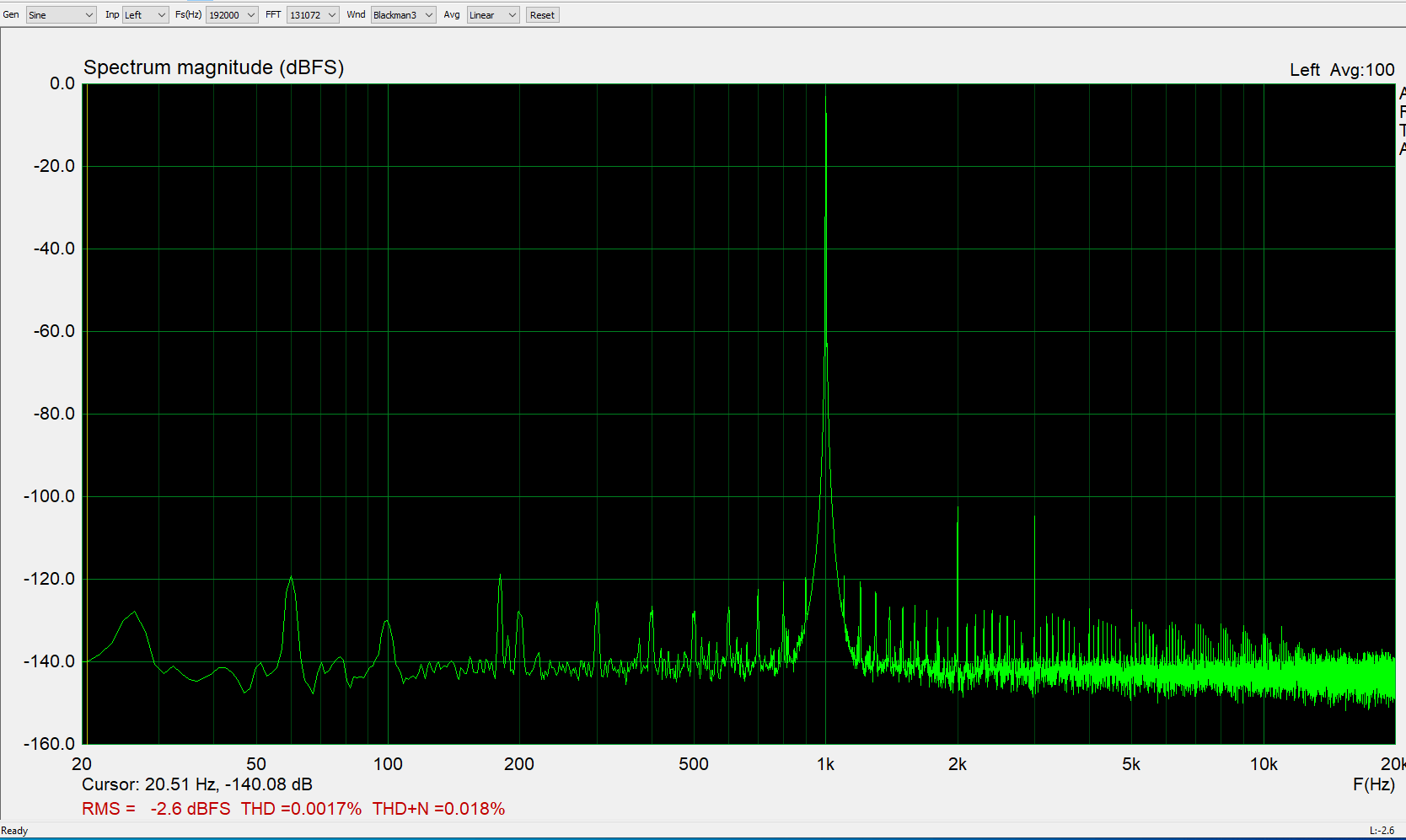This screenshot has height=840, width=1406.
Task: Open the Wnd window function dropdown
Action: (403, 15)
